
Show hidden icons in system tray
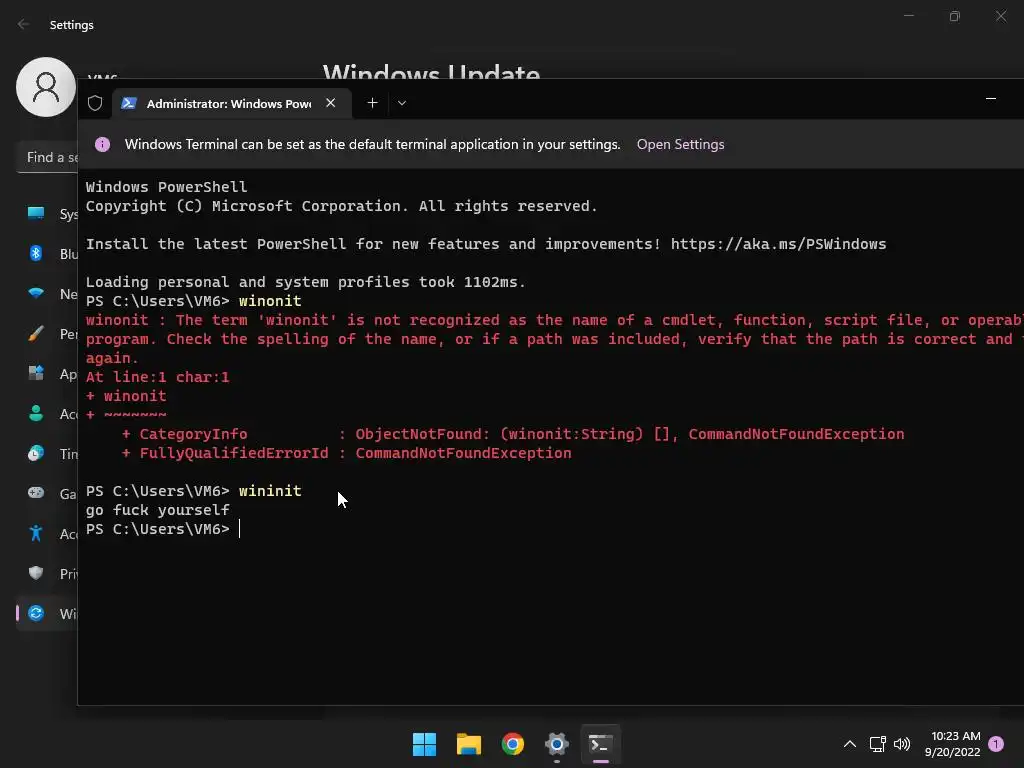pos(850,744)
